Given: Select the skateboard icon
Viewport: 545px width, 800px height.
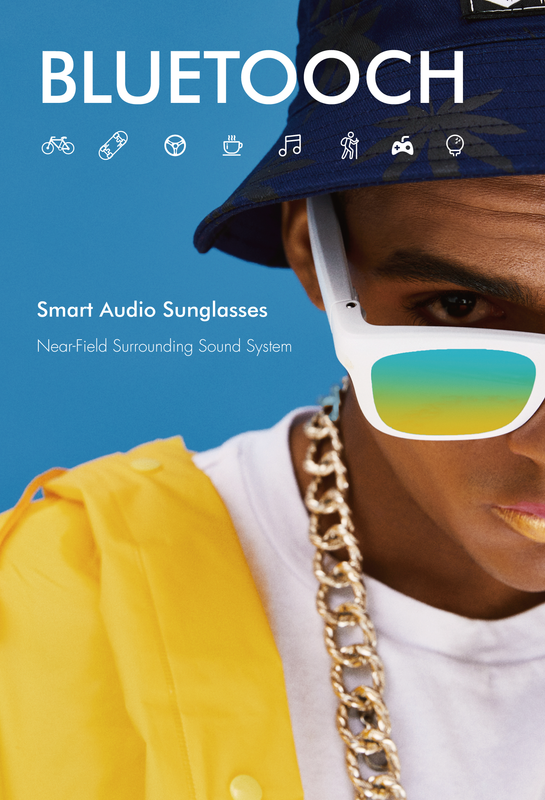Looking at the screenshot, I should point(113,145).
